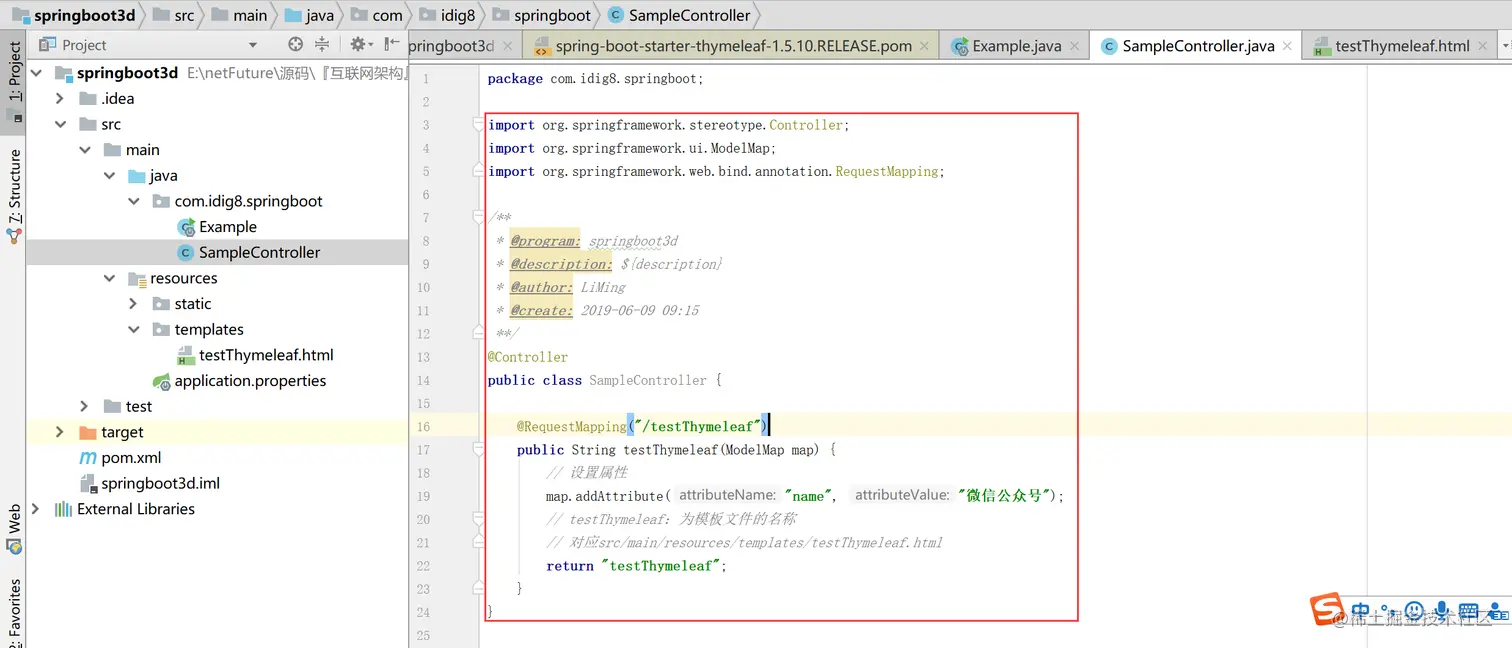1512x648 pixels.
Task: Click the "/testThymeleaf" string in RequestMapping
Action: [x=697, y=427]
